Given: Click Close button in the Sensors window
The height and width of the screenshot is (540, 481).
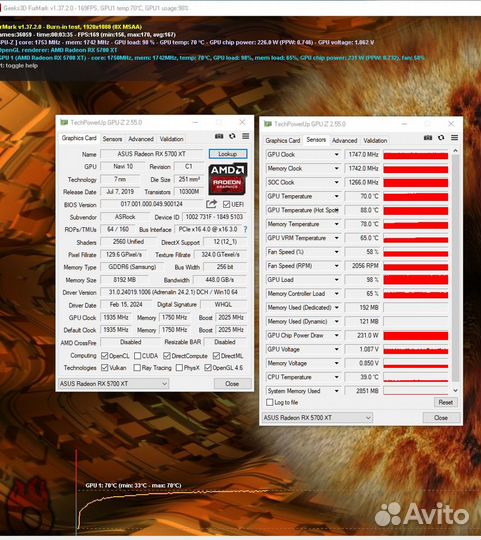Looking at the screenshot, I should pos(441,417).
